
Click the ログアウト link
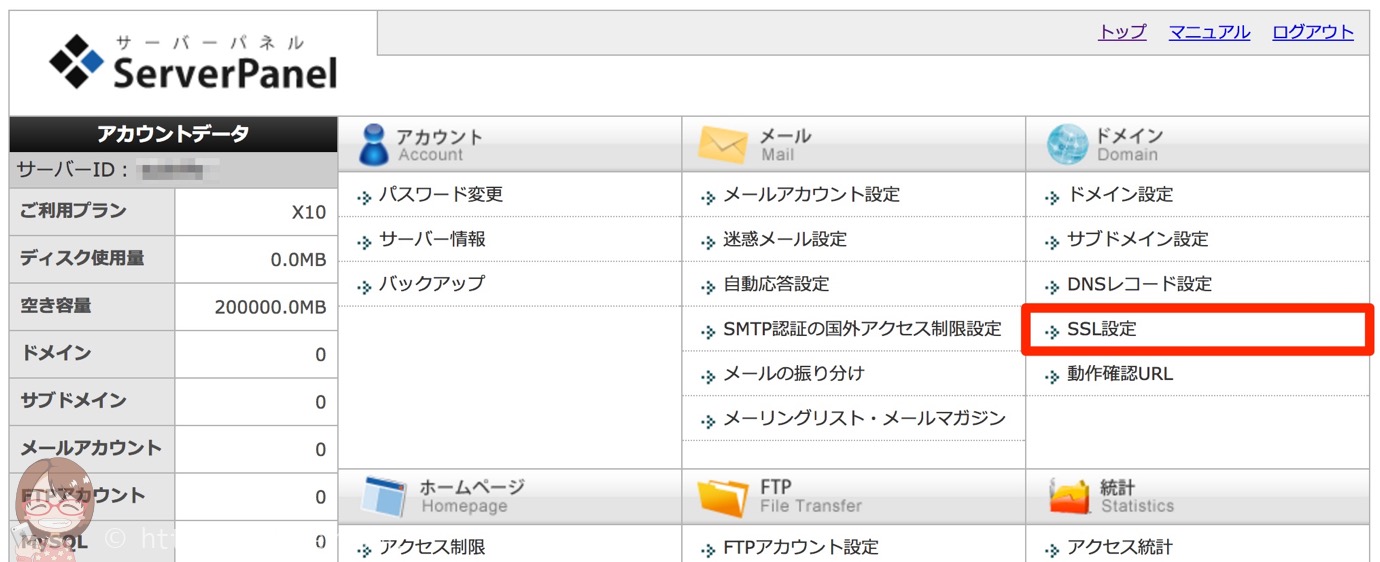(x=1313, y=32)
